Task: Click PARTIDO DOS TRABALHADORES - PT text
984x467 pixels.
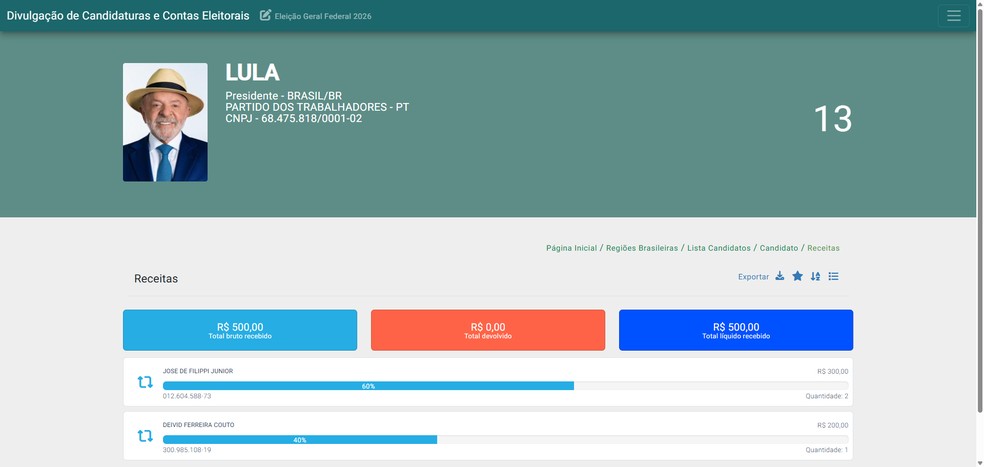Action: [317, 107]
